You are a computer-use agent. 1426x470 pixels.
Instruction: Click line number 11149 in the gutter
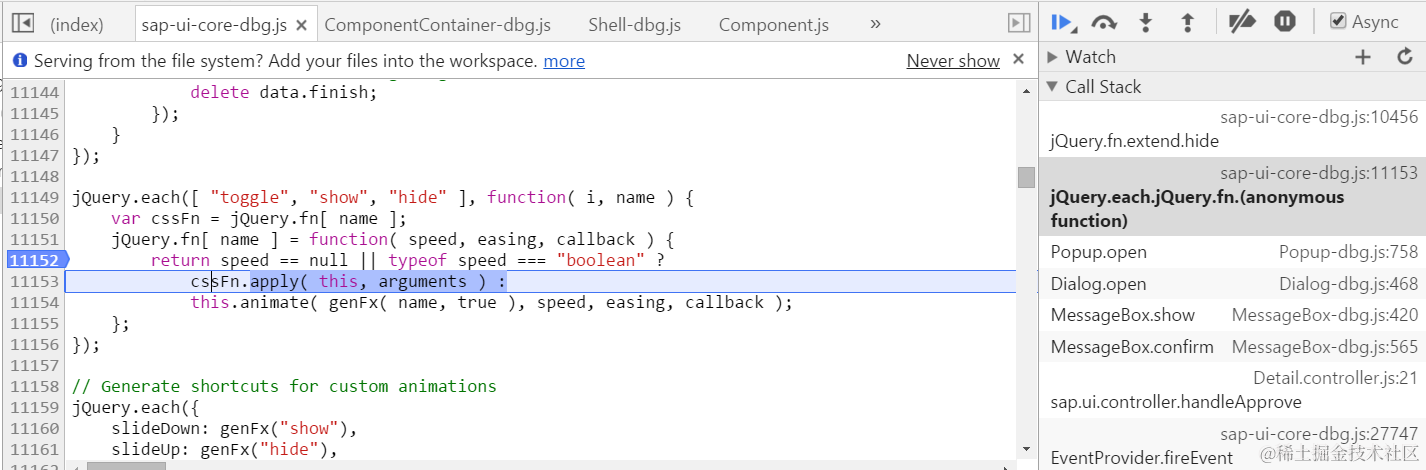click(x=35, y=197)
